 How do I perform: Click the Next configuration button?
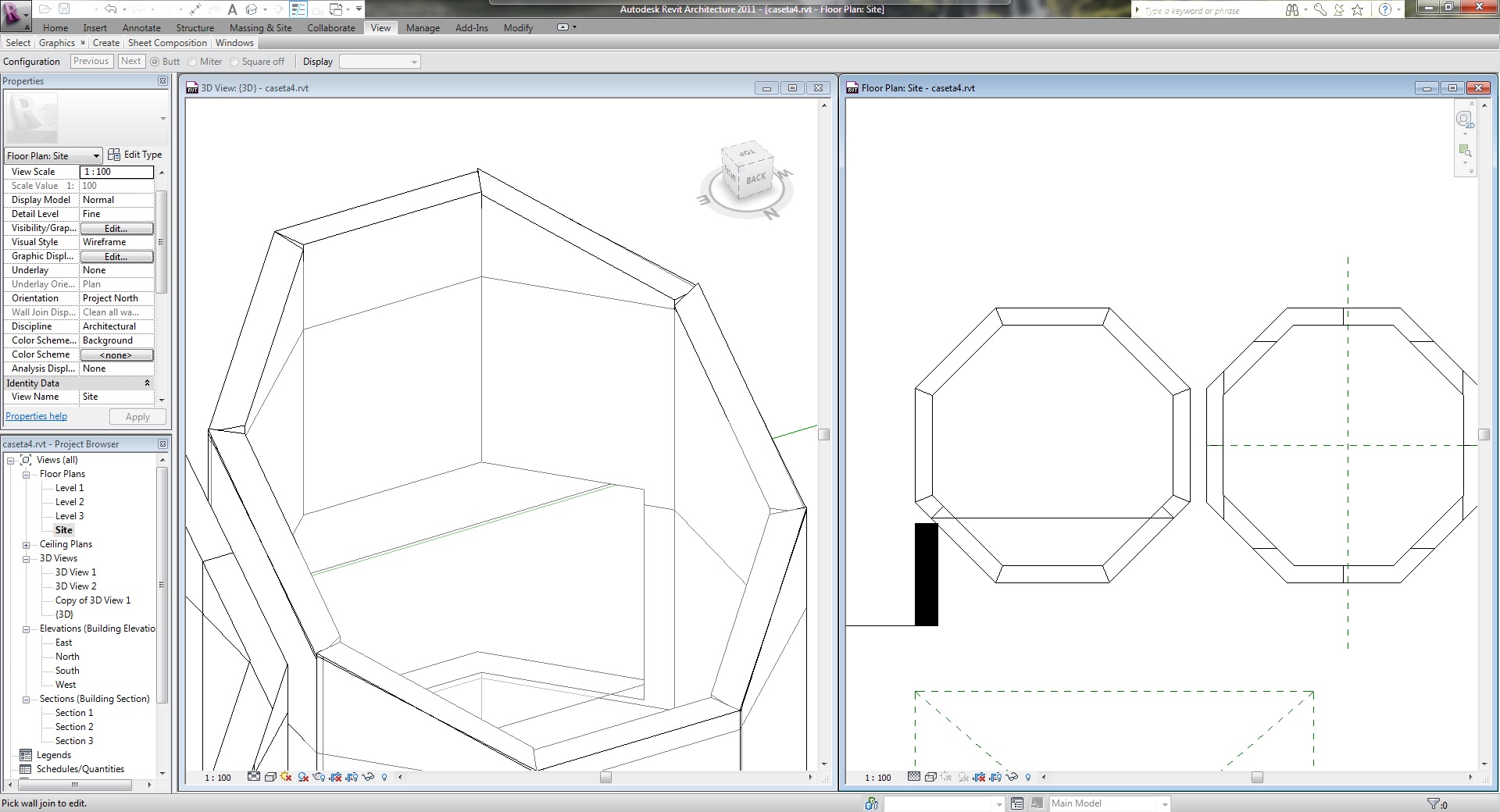click(131, 61)
